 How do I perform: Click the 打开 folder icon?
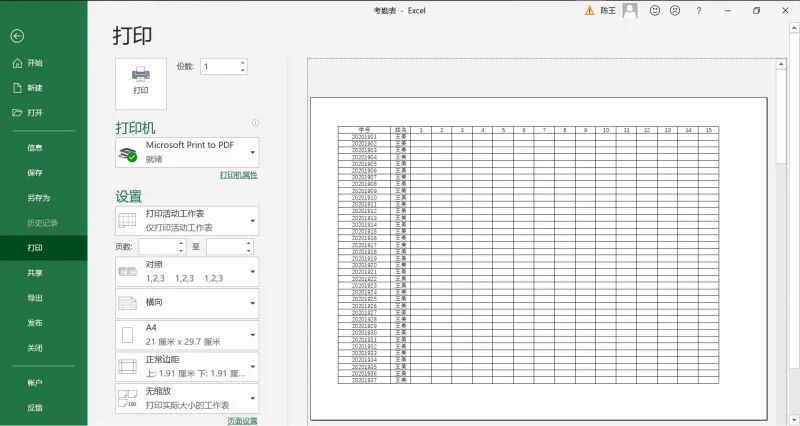(17, 113)
